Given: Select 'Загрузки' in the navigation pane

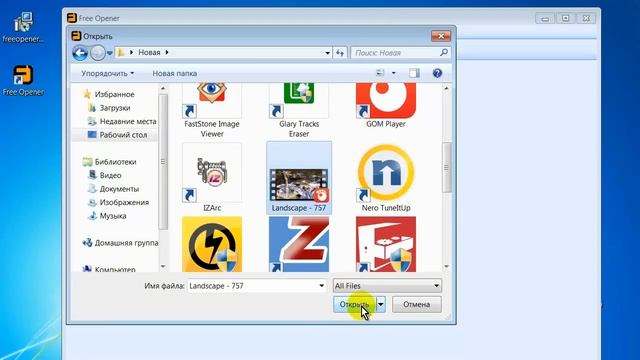Looking at the screenshot, I should (x=115, y=108).
